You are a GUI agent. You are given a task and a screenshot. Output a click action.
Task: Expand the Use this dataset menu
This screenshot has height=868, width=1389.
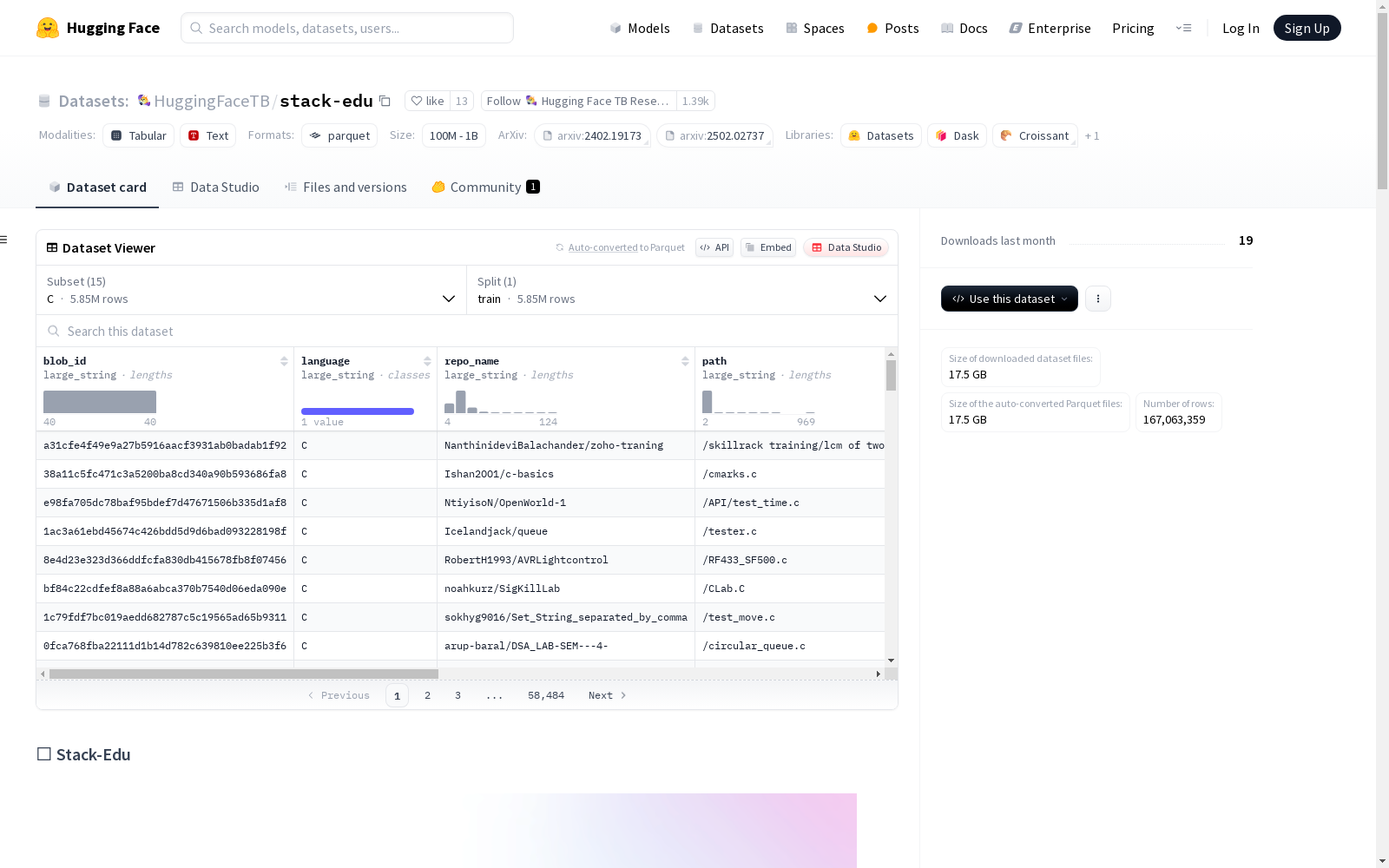click(x=1010, y=299)
